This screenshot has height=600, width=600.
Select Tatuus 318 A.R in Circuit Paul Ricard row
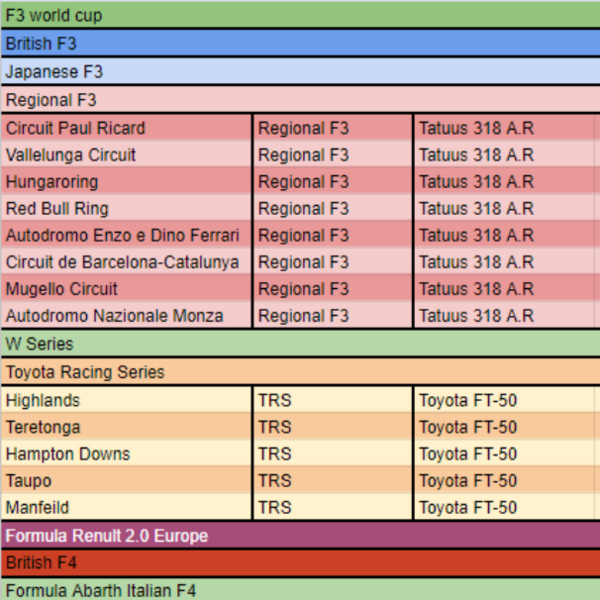point(504,128)
